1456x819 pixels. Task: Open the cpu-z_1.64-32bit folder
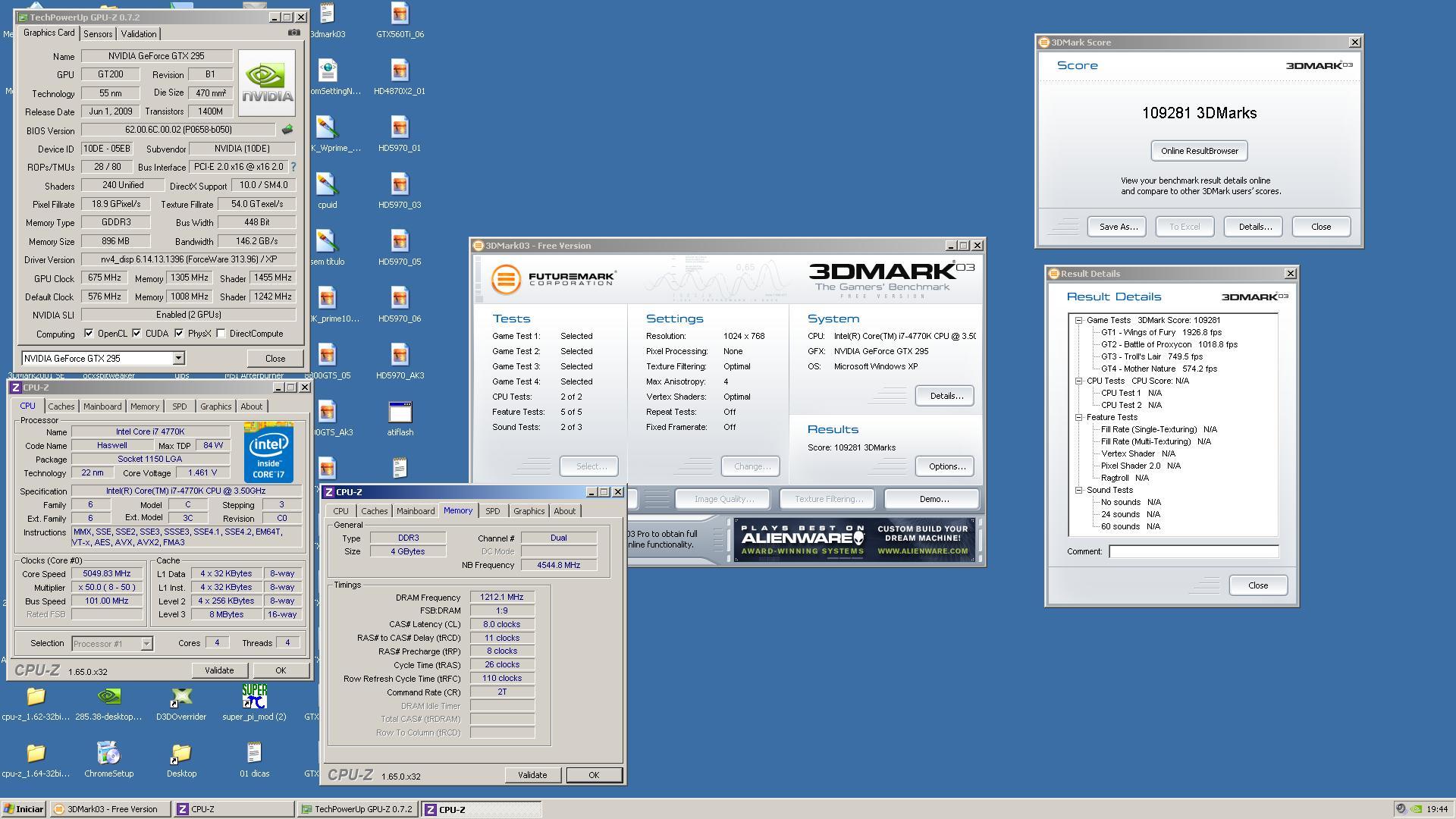(x=36, y=760)
